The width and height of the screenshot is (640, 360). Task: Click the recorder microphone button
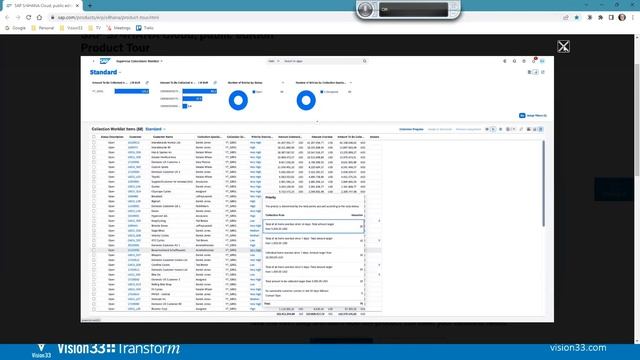coord(365,9)
